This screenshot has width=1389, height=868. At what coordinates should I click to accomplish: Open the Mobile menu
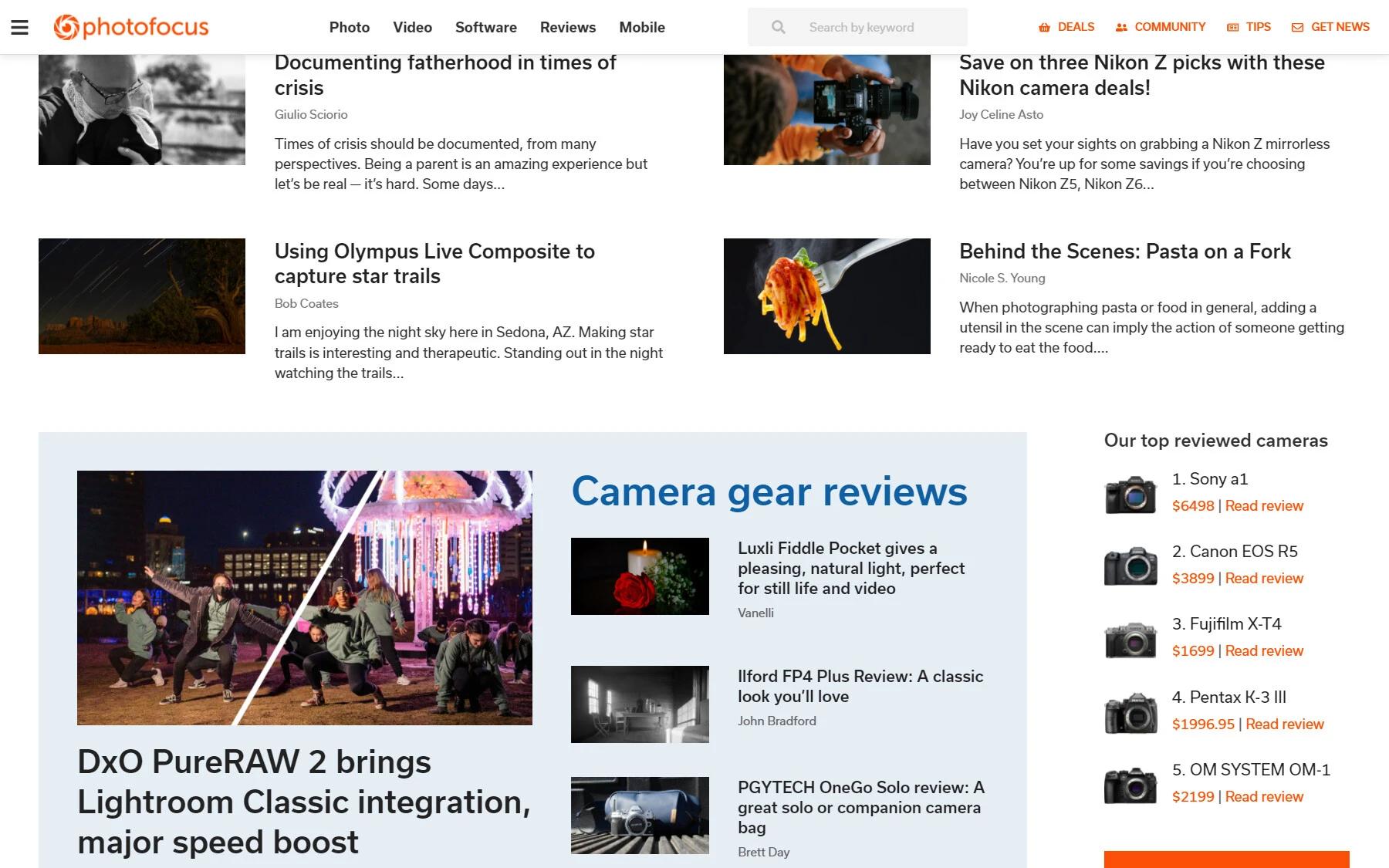coord(642,27)
